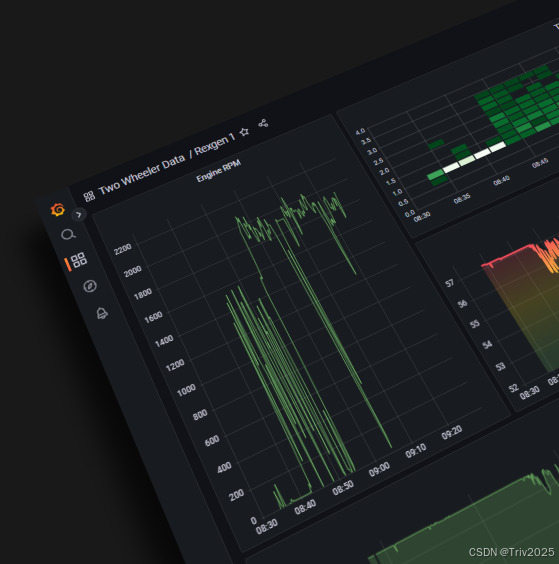
Task: Click the 57 y-axis label in the gradient chart
Action: coord(449,283)
